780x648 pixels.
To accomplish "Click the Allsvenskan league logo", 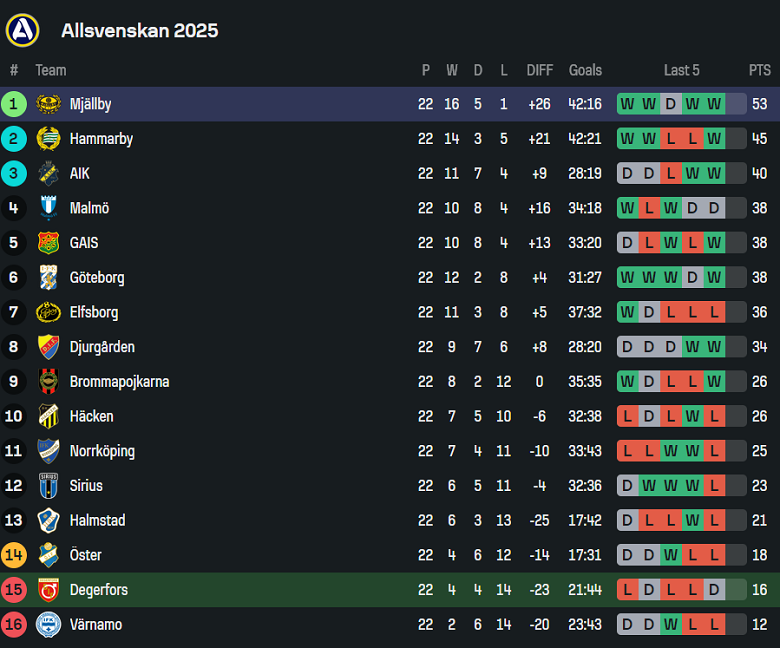I will [x=22, y=30].
